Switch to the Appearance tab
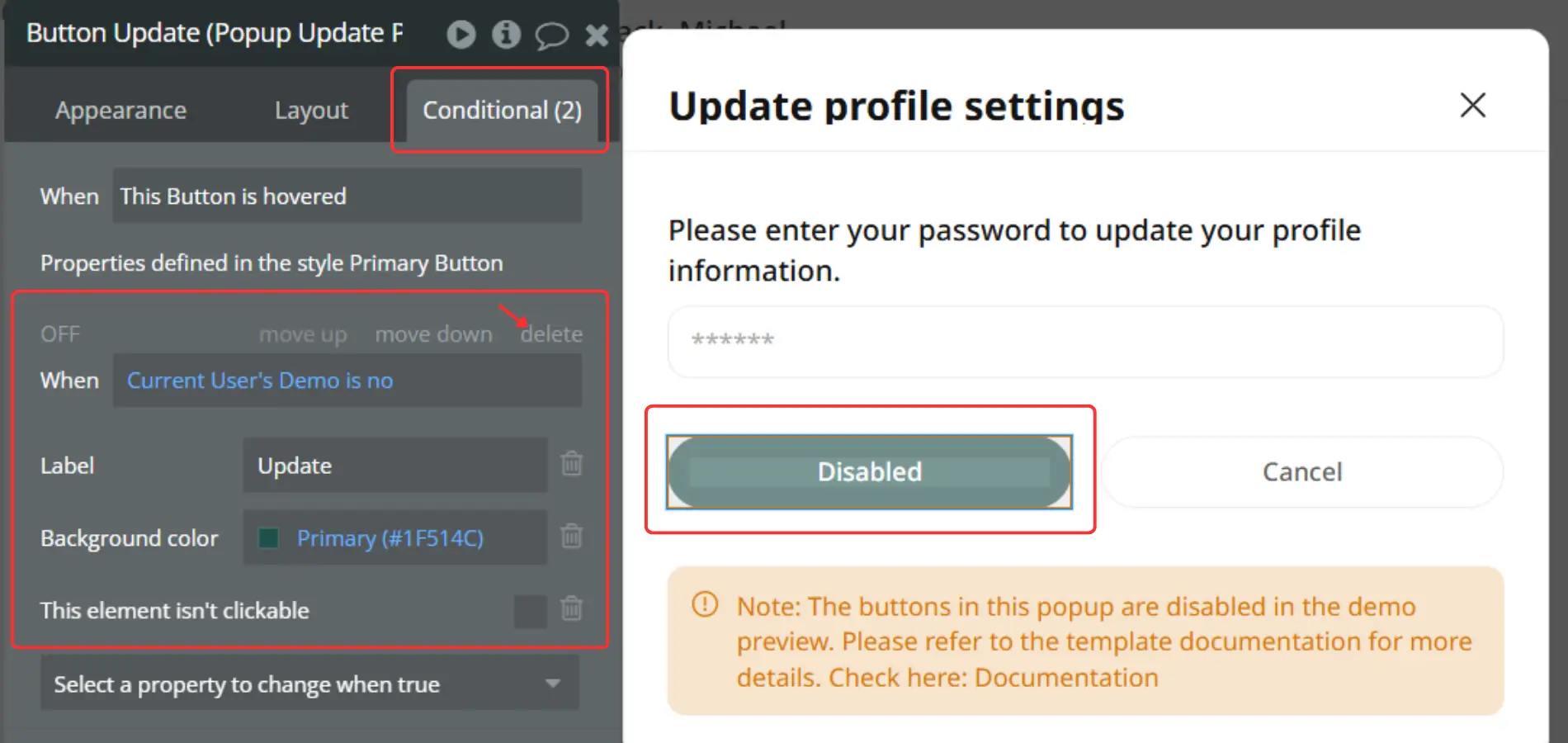 click(120, 111)
